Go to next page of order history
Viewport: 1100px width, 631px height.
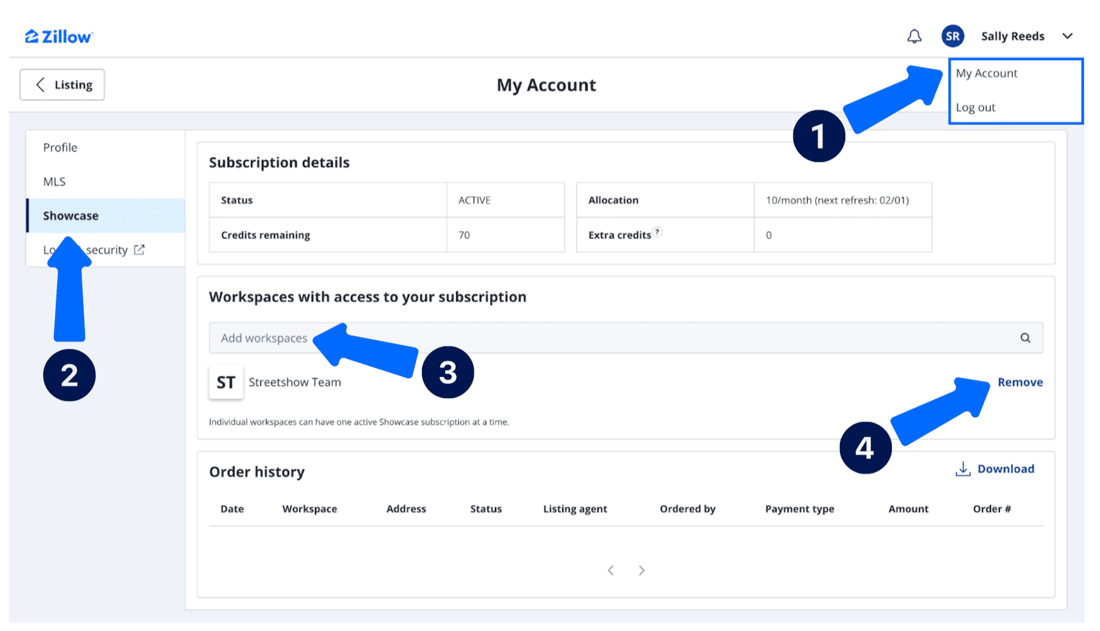click(x=641, y=570)
